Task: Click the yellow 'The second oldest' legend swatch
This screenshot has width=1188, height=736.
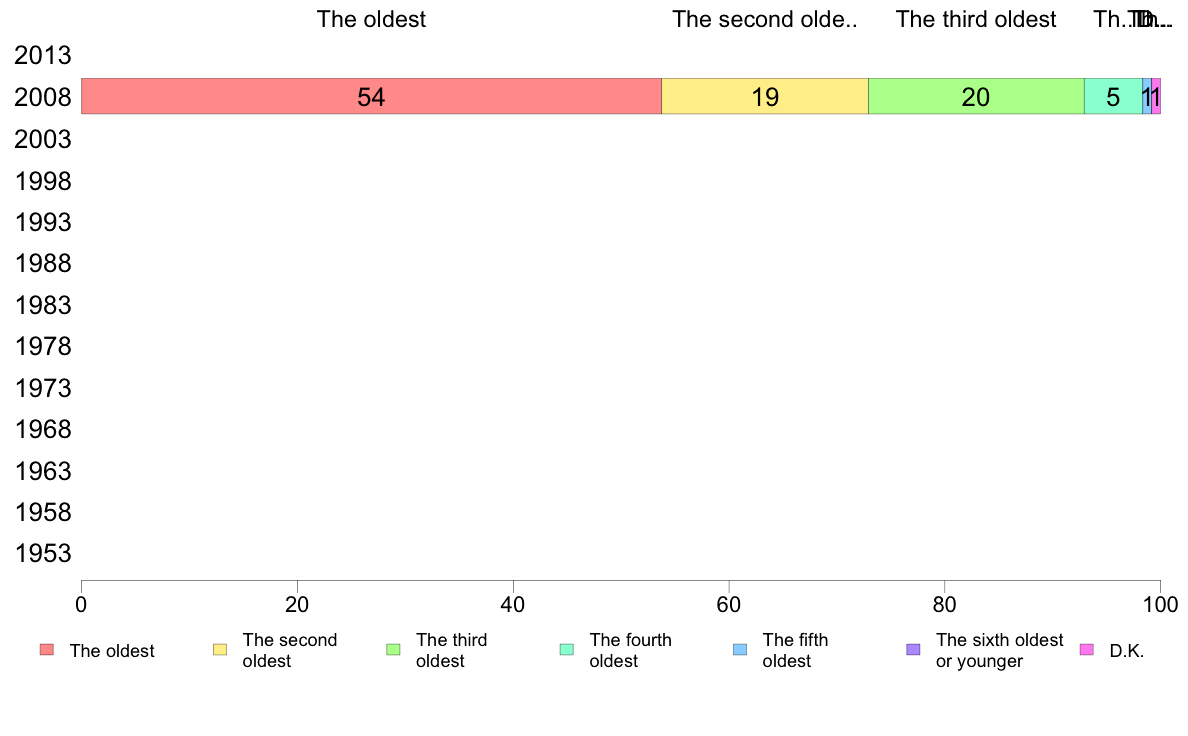Action: 220,650
